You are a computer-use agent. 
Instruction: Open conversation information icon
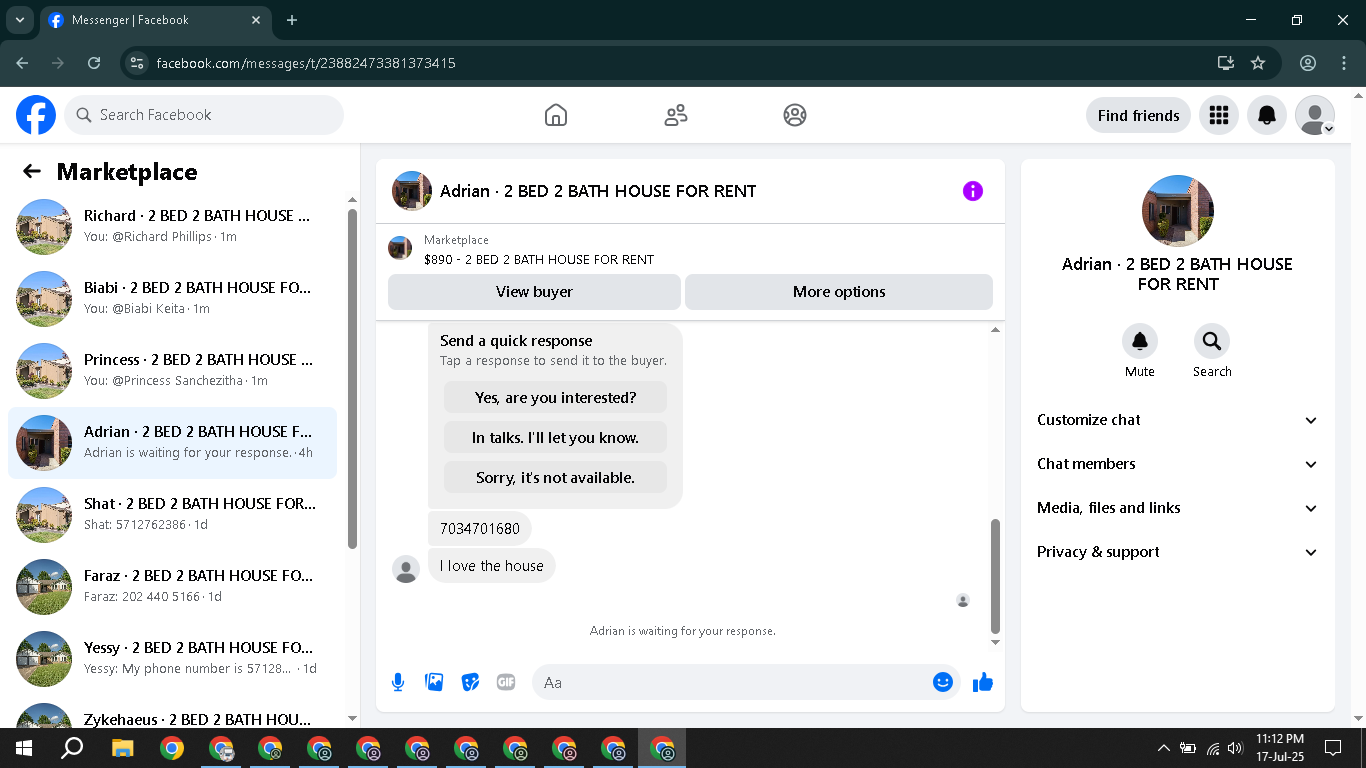973,191
